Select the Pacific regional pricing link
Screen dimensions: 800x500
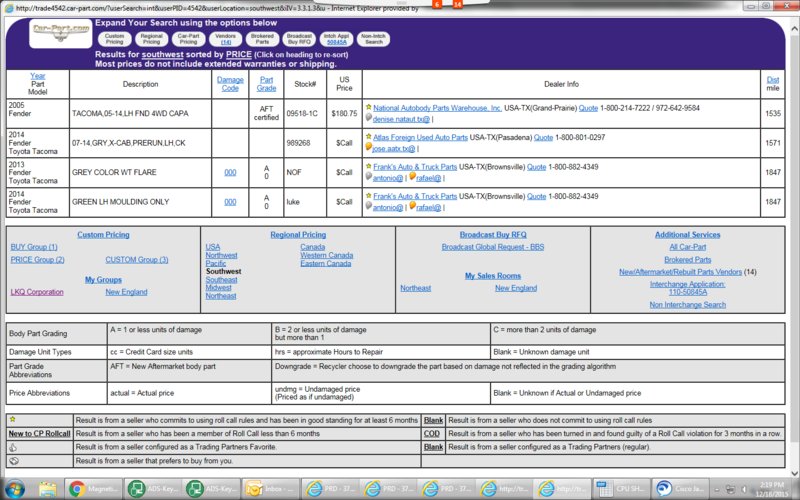click(x=216, y=263)
